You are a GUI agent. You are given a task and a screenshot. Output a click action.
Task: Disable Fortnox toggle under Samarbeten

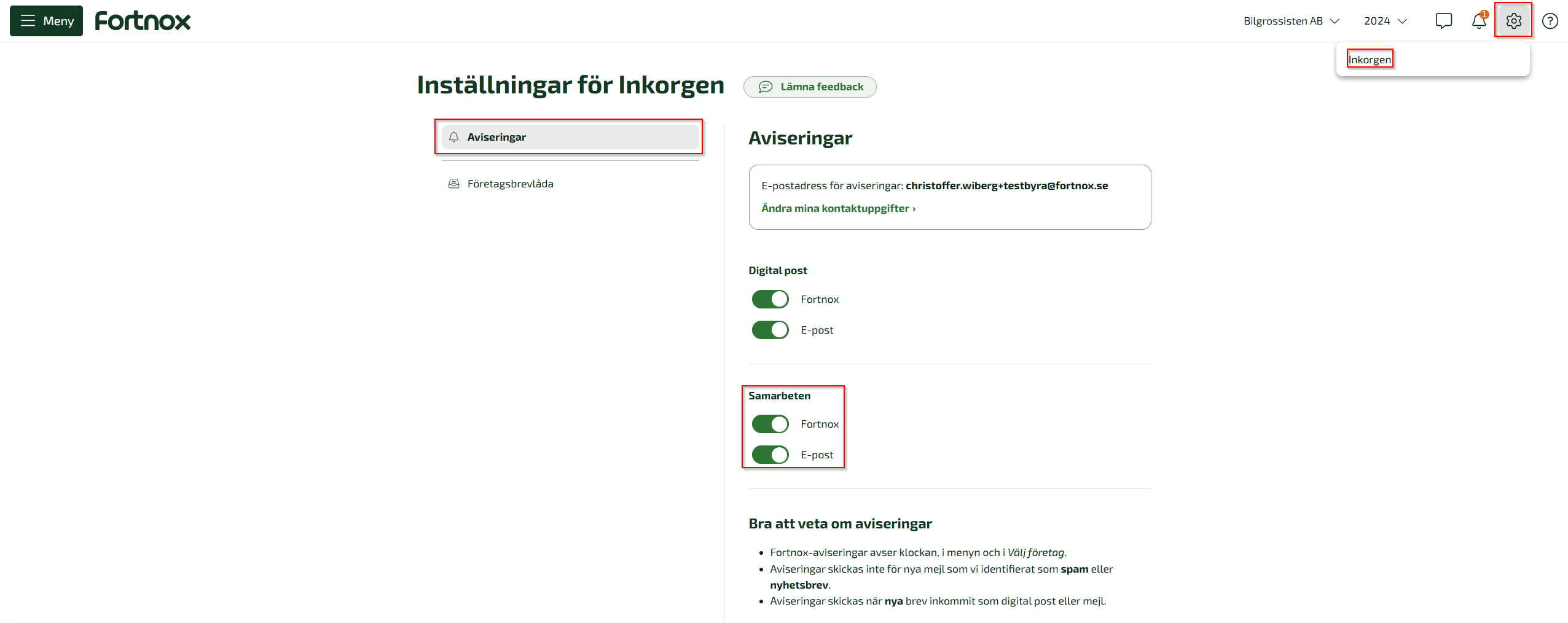pyautogui.click(x=769, y=423)
